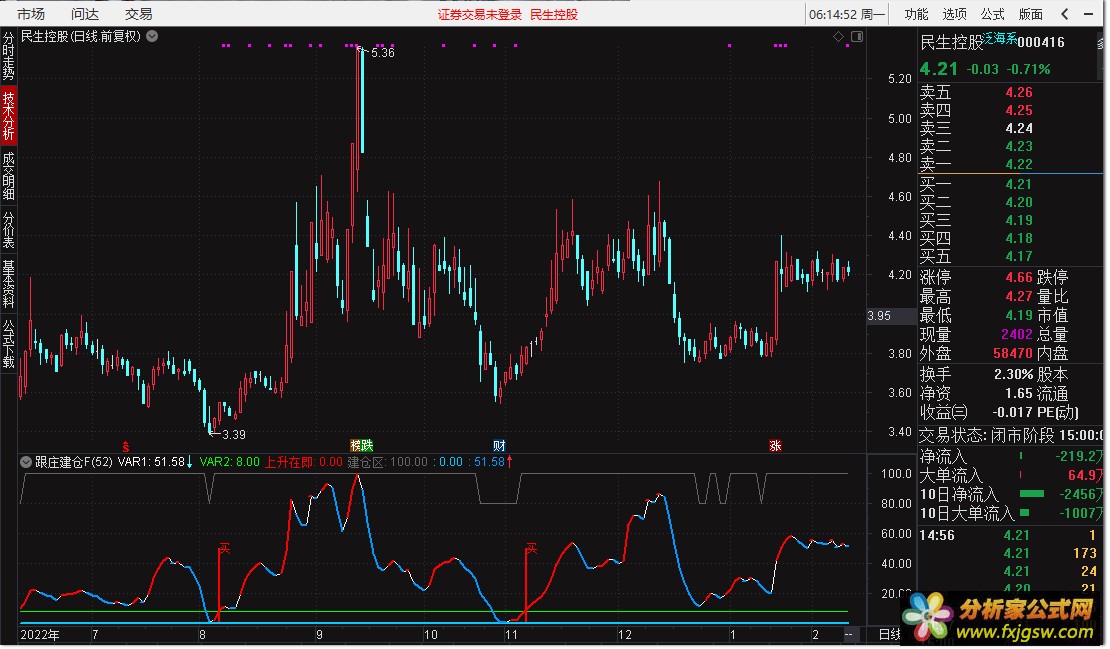Expand dropdown beside 跟庄建仓F(52) indicator
The image size is (1110, 649).
pos(26,462)
